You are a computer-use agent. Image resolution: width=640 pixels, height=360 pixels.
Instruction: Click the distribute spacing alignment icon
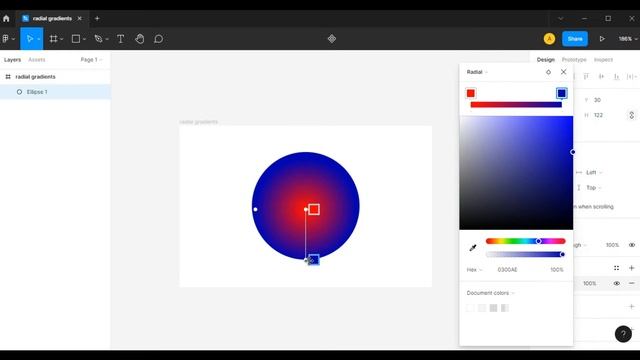631,76
